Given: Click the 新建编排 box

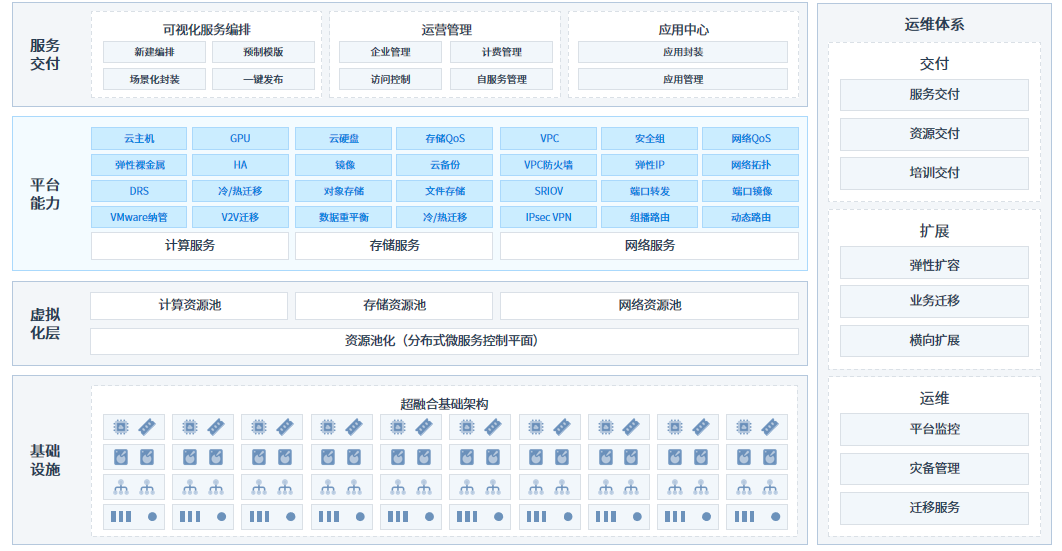Looking at the screenshot, I should click(x=154, y=52).
